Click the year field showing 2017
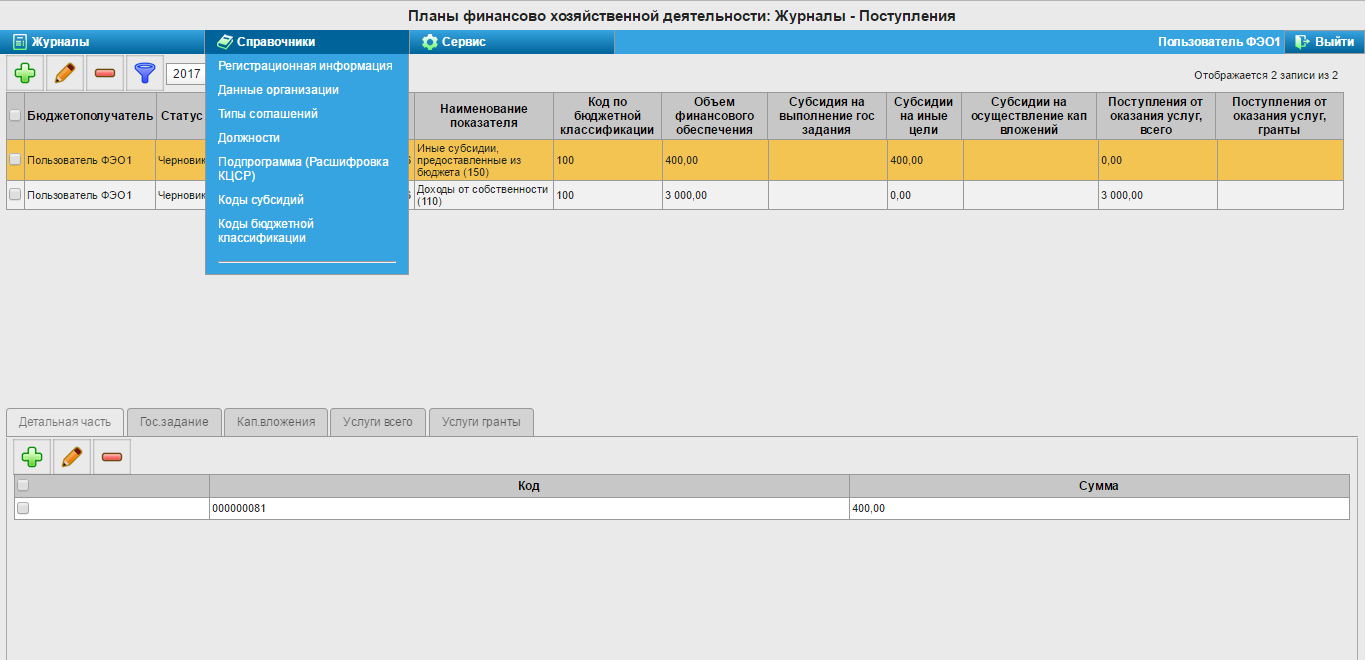 point(185,73)
